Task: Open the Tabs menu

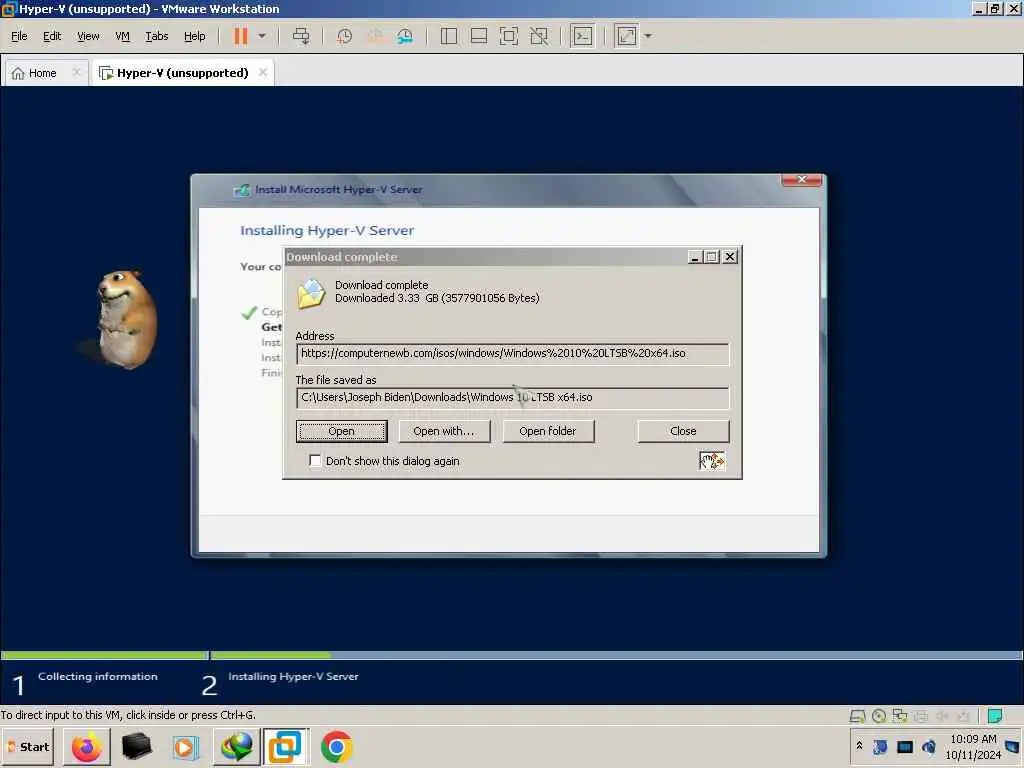Action: click(x=157, y=36)
